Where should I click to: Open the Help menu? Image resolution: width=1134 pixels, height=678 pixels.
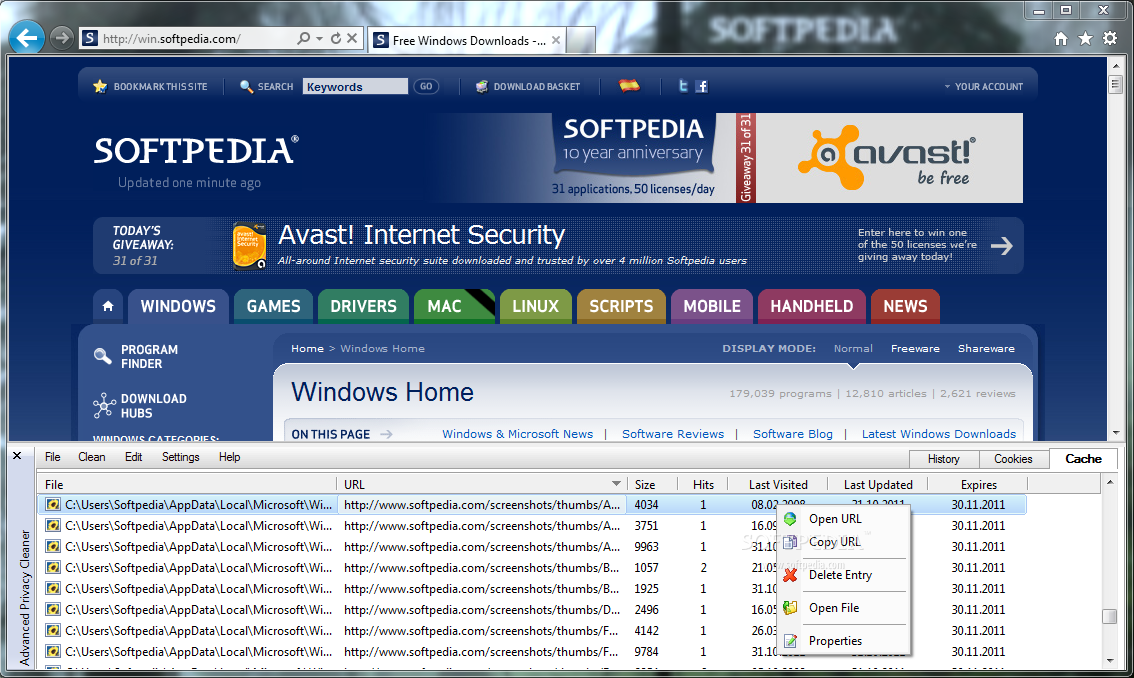click(x=229, y=457)
